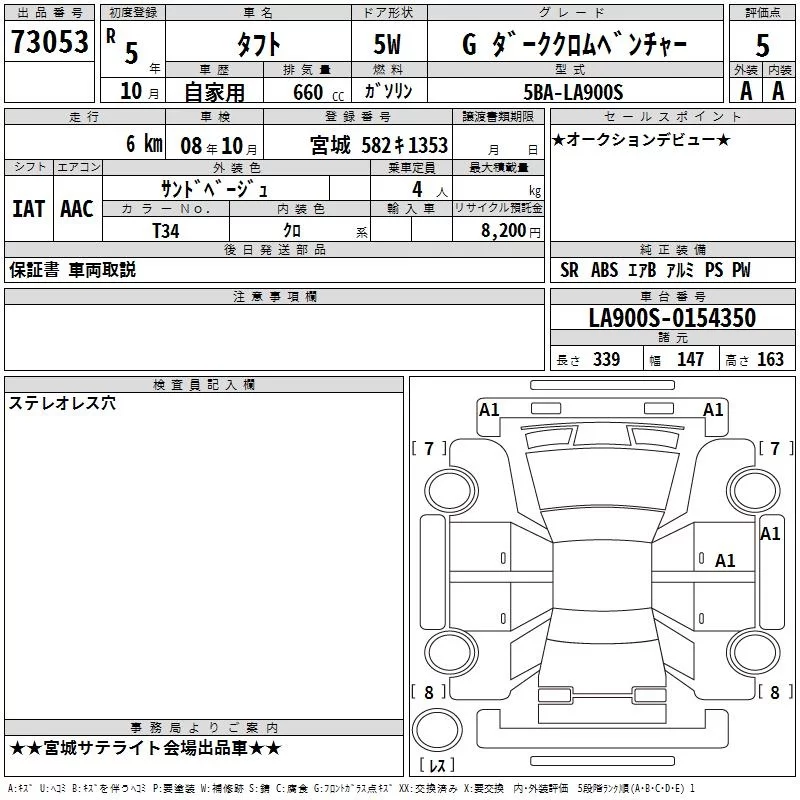
Task: Click the door type 5W
Action: (x=387, y=44)
